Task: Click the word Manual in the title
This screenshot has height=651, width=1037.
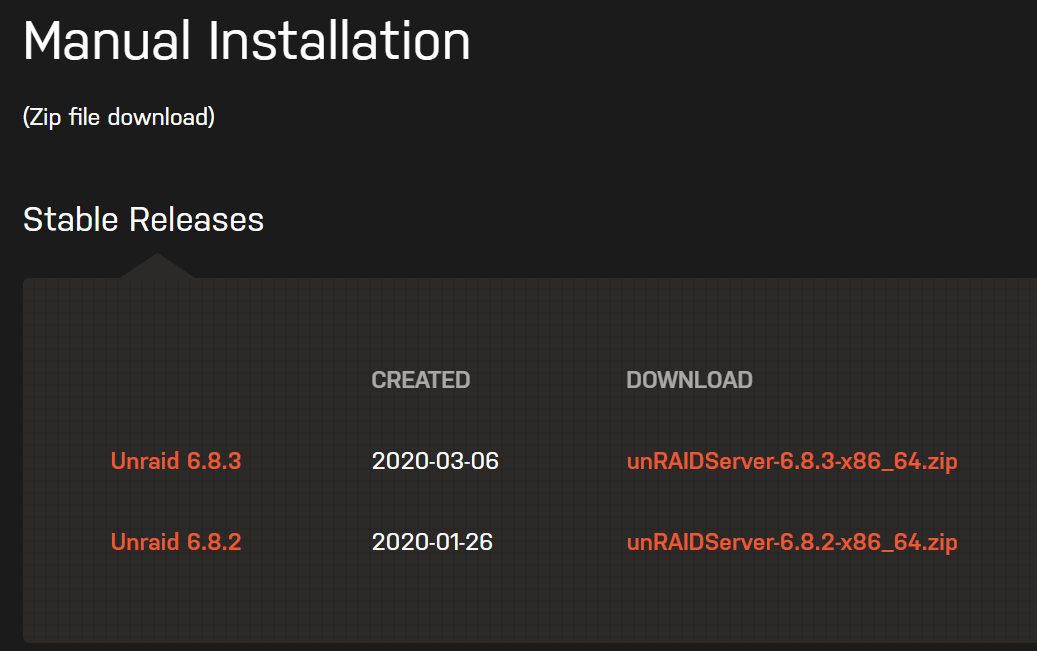Action: (107, 42)
